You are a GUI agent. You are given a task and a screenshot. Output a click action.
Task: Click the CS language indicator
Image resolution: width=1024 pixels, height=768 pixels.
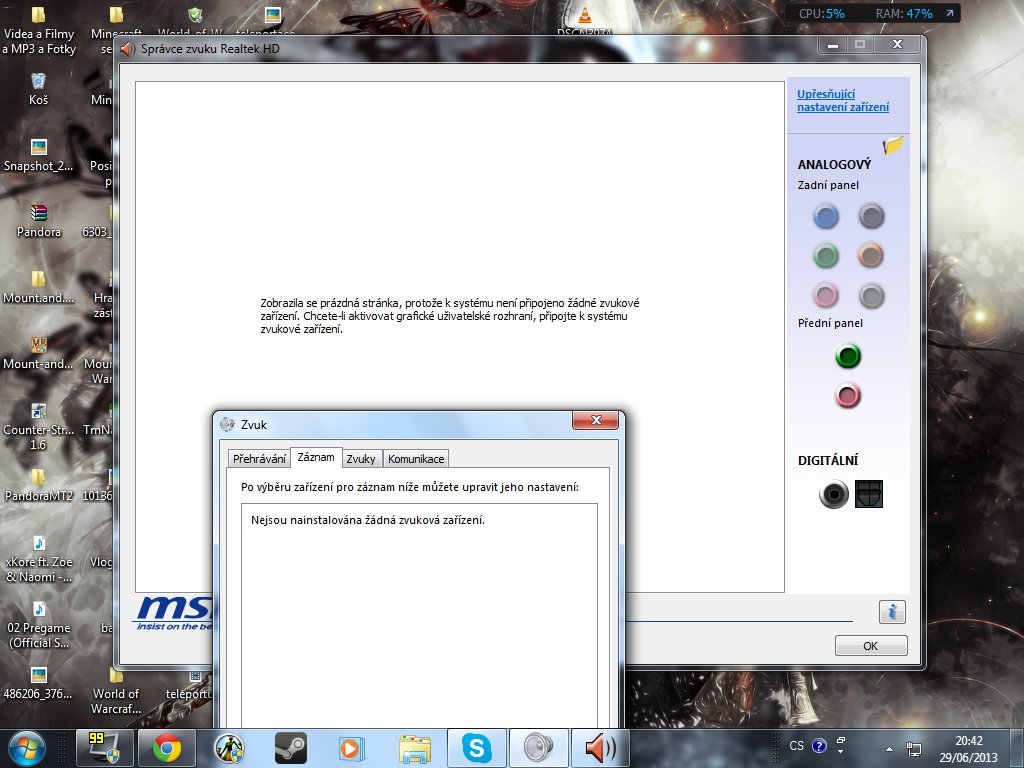click(x=797, y=745)
